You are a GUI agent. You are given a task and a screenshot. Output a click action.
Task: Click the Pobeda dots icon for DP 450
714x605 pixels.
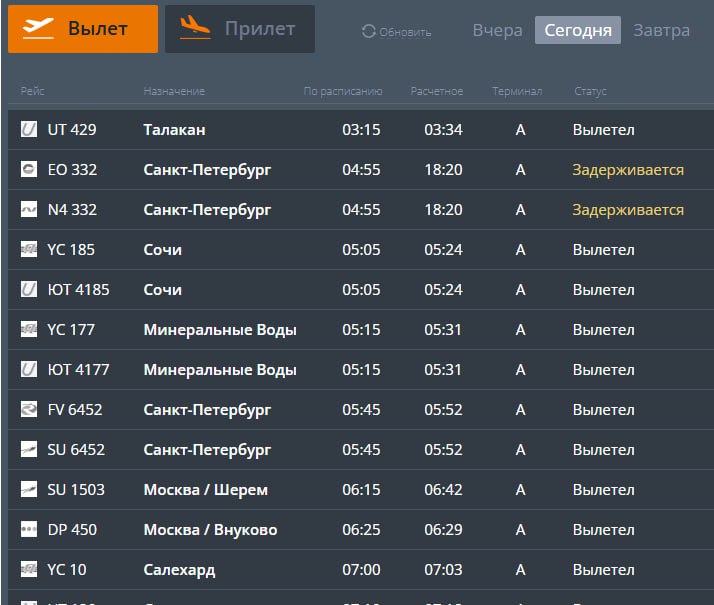[29, 530]
